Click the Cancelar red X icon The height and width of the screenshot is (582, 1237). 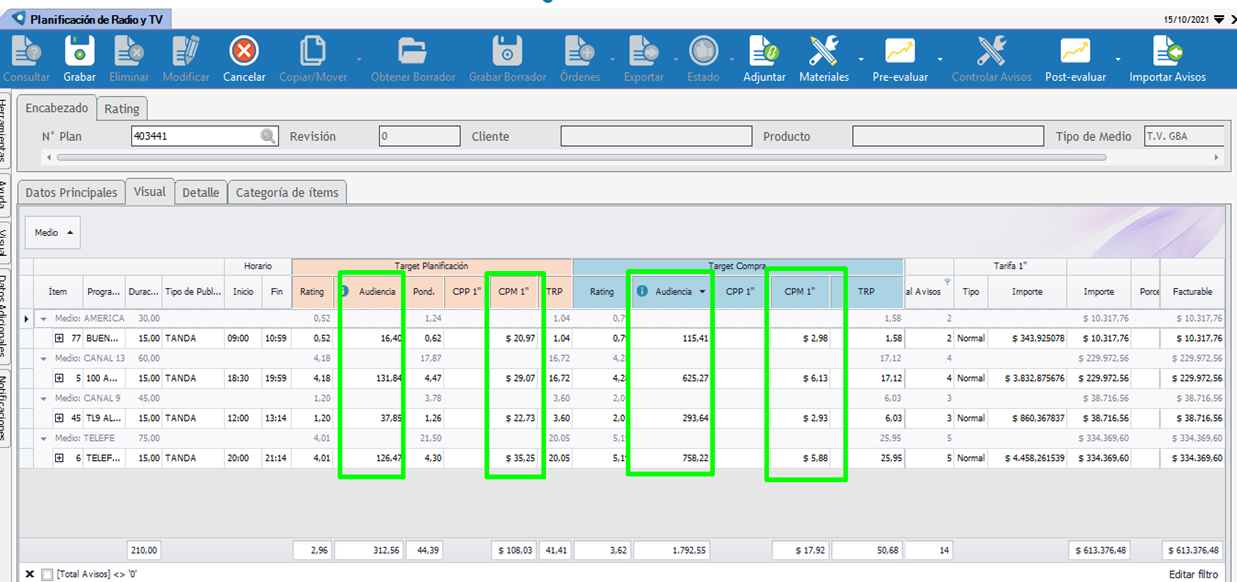tap(244, 51)
